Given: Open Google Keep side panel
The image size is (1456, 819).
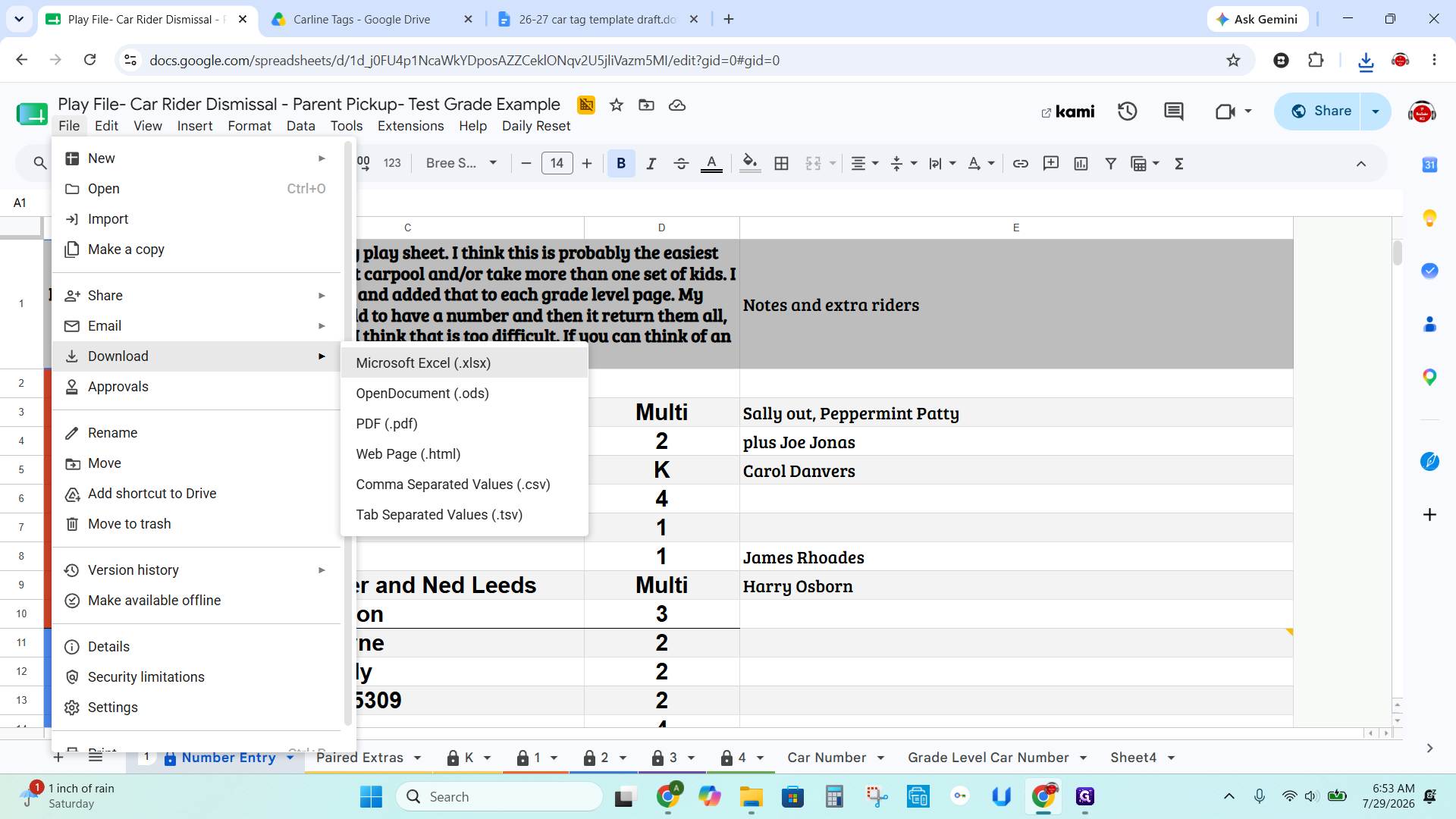Looking at the screenshot, I should [1429, 218].
